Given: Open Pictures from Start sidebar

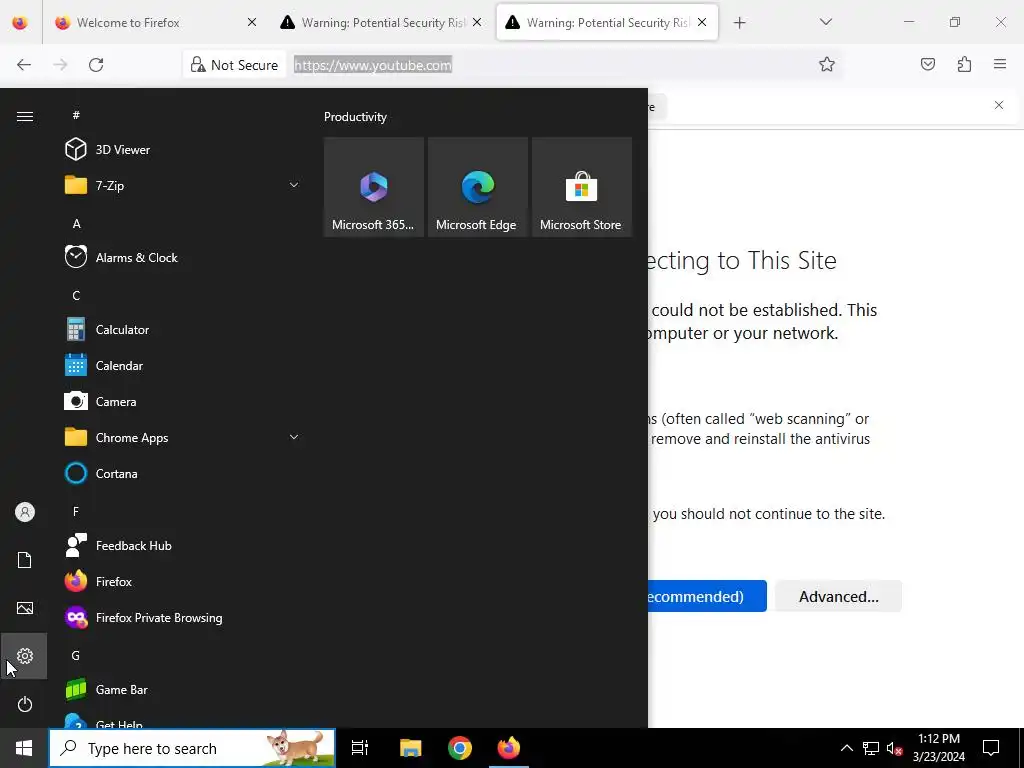Looking at the screenshot, I should [25, 608].
